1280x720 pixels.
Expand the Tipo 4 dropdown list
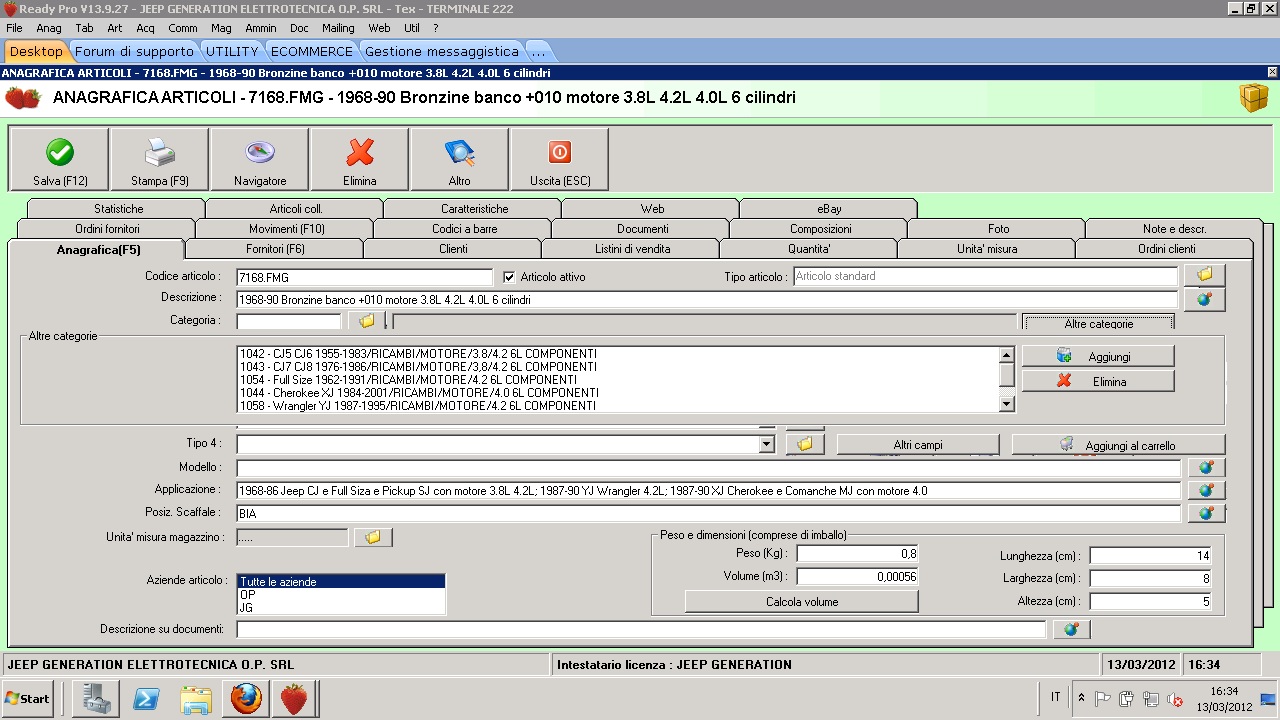(767, 444)
